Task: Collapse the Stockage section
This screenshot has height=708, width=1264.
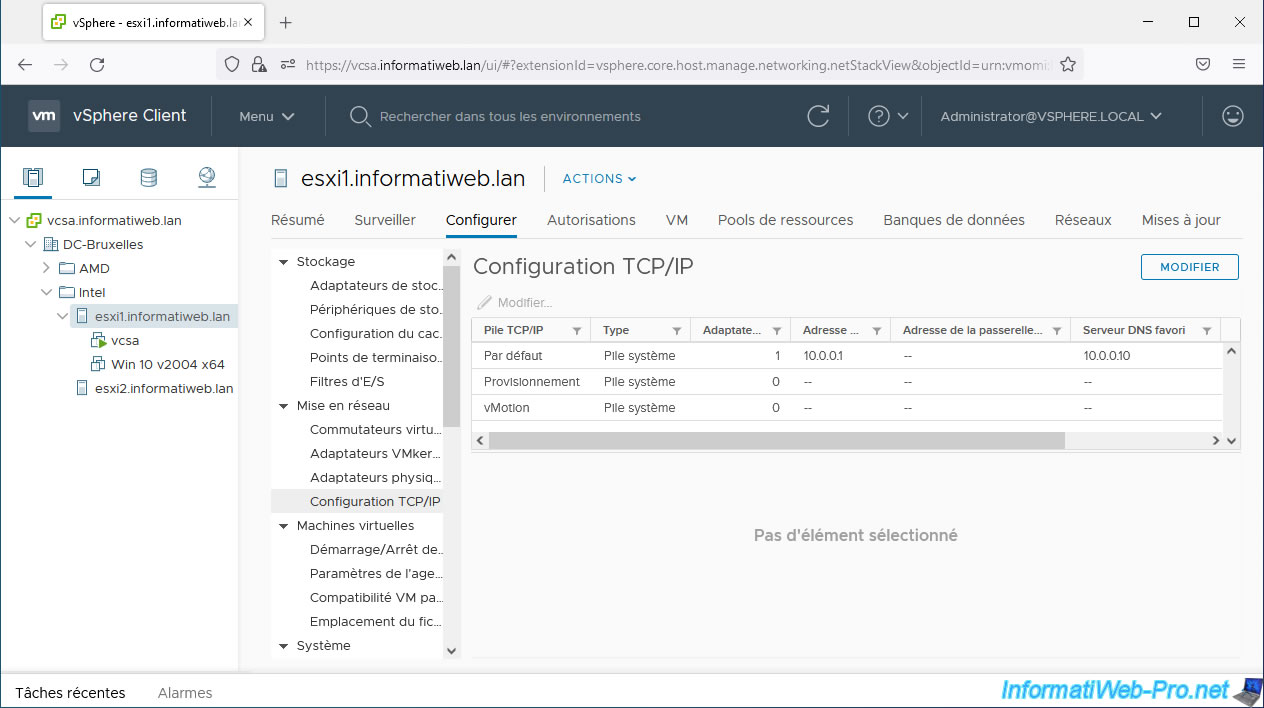Action: [284, 262]
